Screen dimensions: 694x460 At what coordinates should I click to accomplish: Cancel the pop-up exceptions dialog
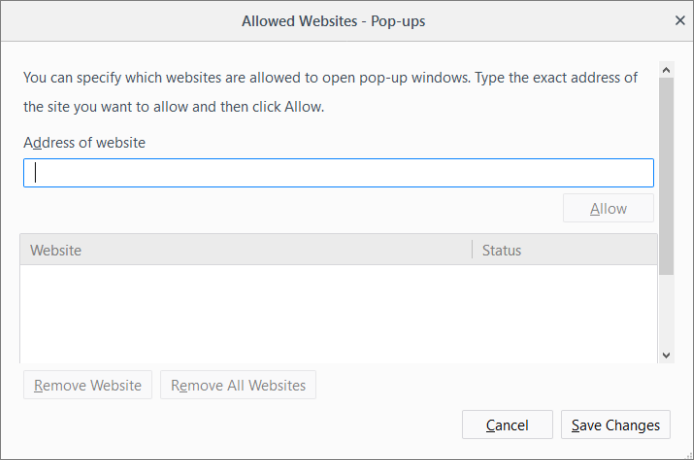click(507, 425)
